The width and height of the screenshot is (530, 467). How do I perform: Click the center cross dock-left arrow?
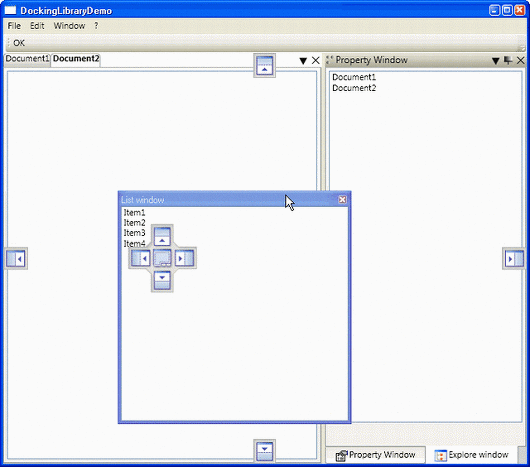140,259
